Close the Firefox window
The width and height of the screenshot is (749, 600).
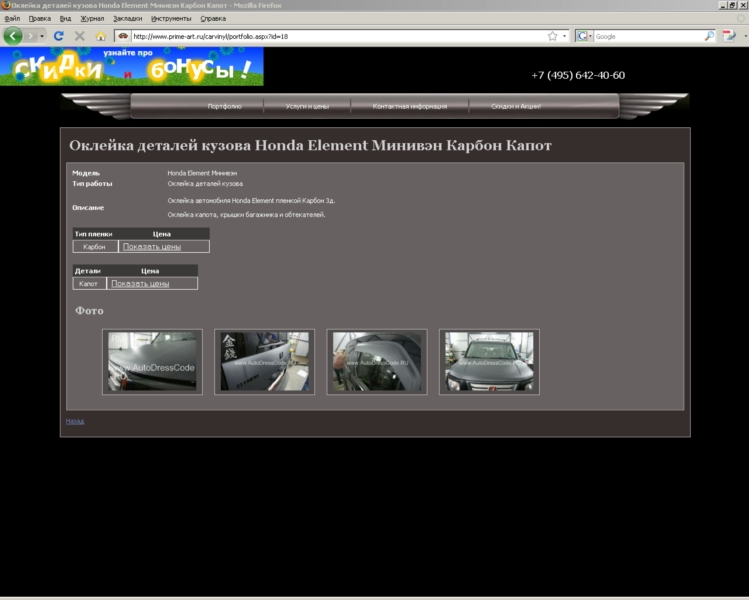743,5
